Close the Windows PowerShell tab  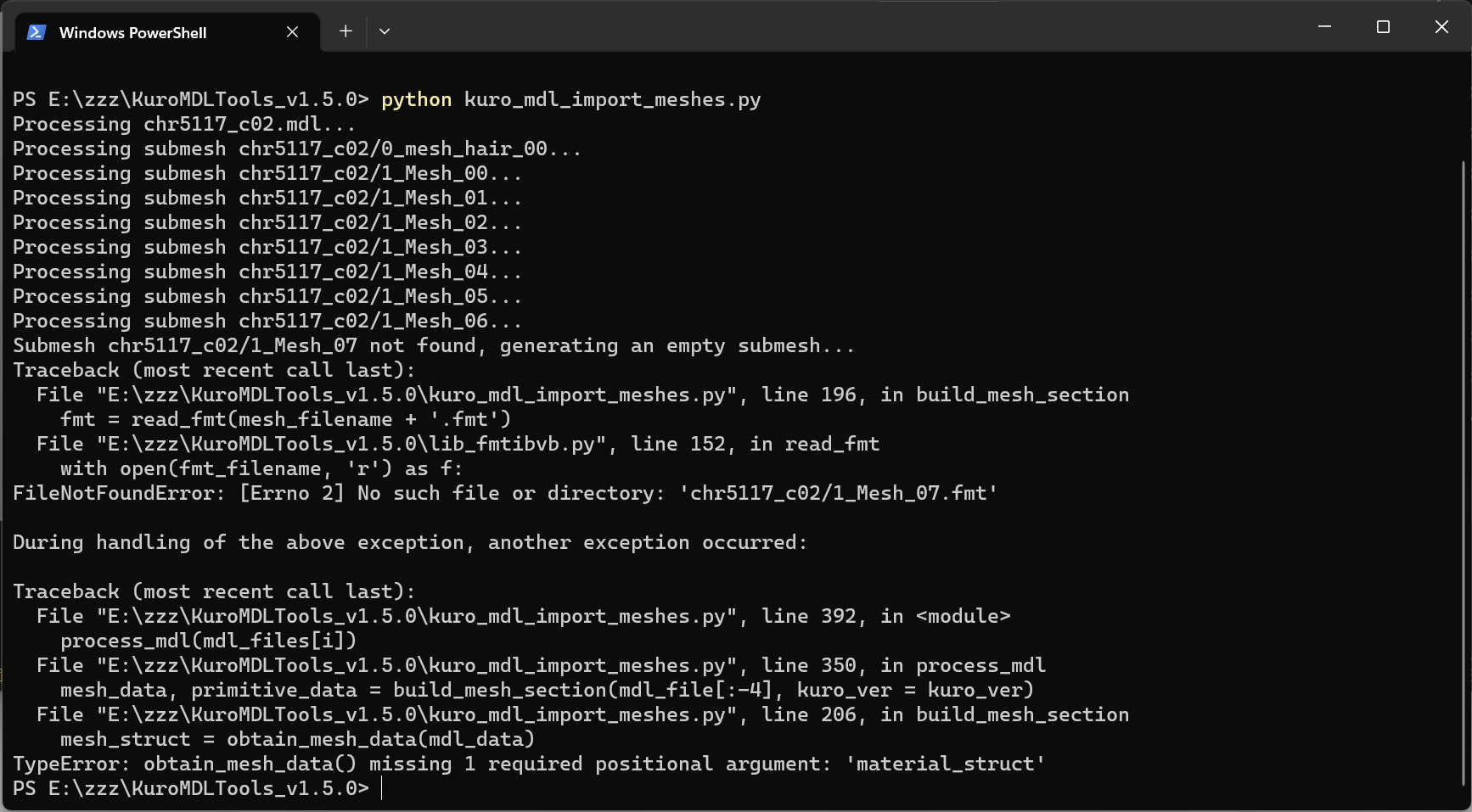point(292,31)
